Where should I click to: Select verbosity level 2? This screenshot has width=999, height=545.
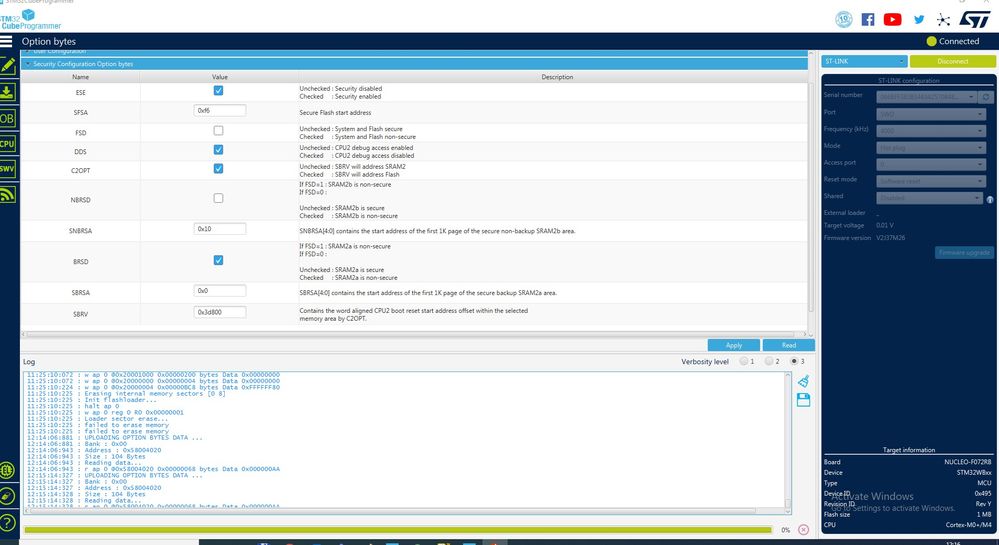tap(769, 361)
